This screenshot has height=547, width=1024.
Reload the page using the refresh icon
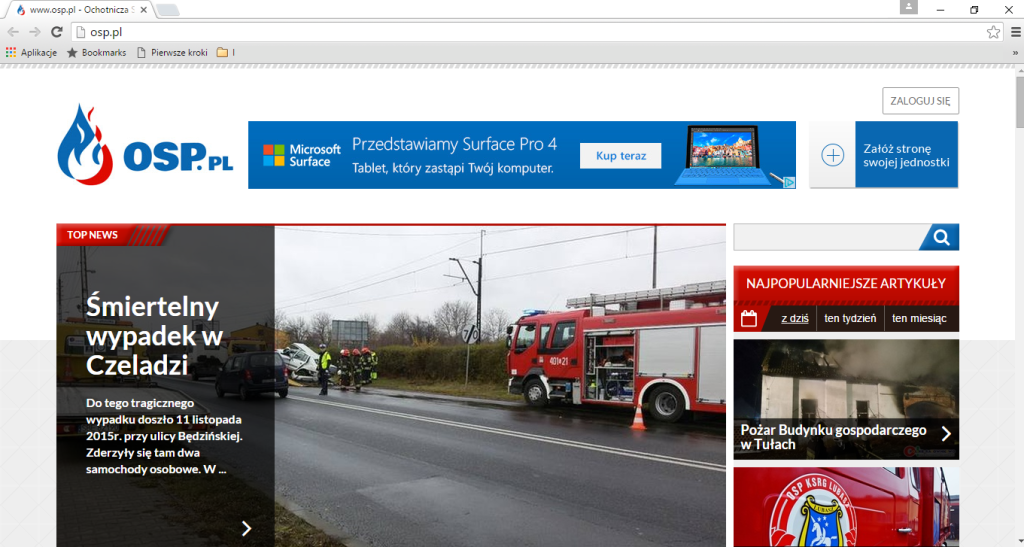coord(57,32)
